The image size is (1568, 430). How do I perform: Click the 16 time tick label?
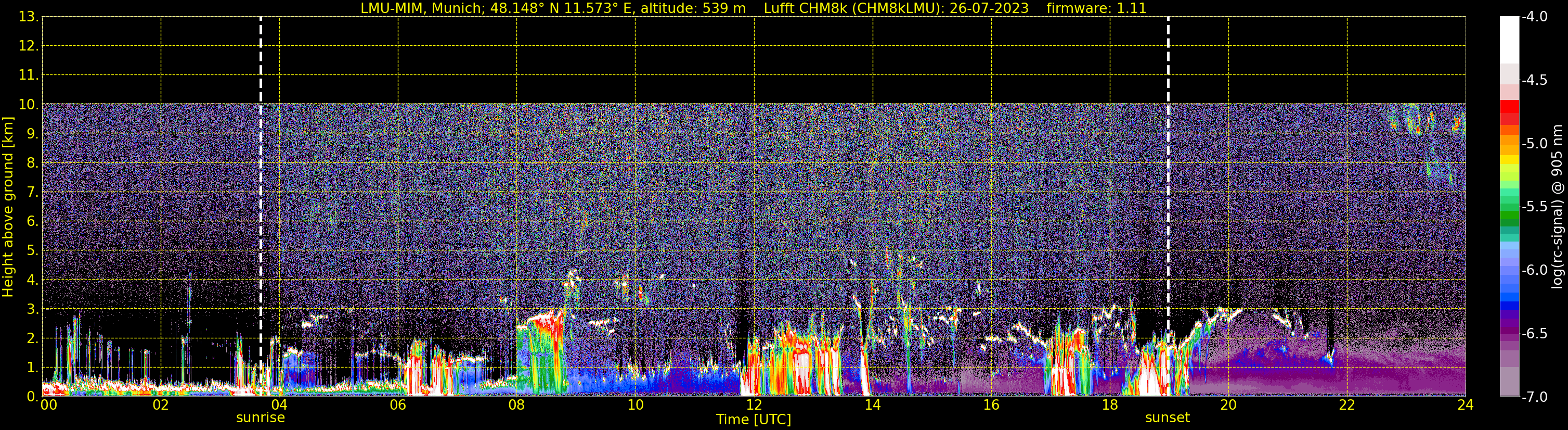point(992,405)
